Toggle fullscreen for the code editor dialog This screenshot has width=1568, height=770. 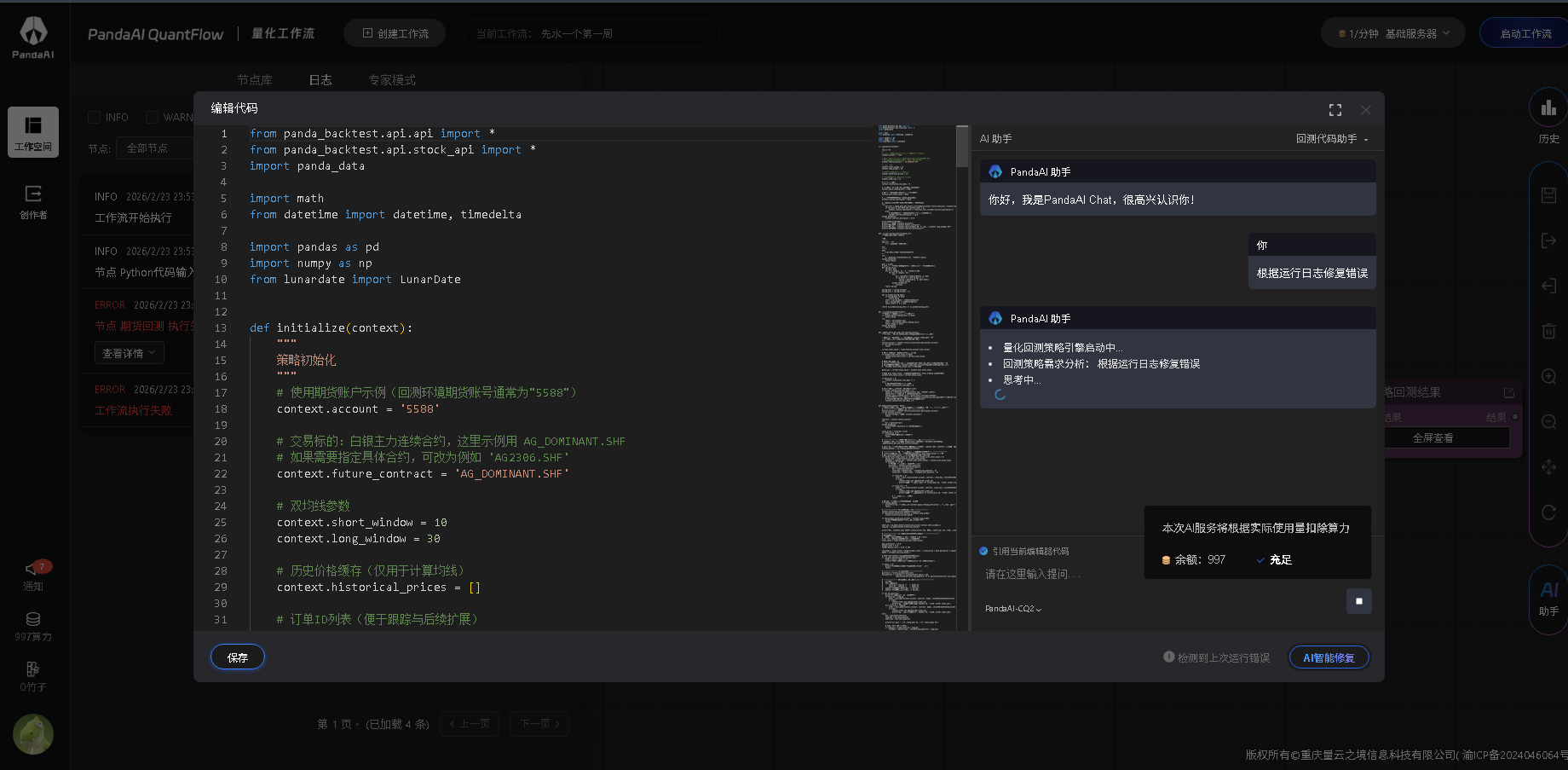click(1335, 110)
